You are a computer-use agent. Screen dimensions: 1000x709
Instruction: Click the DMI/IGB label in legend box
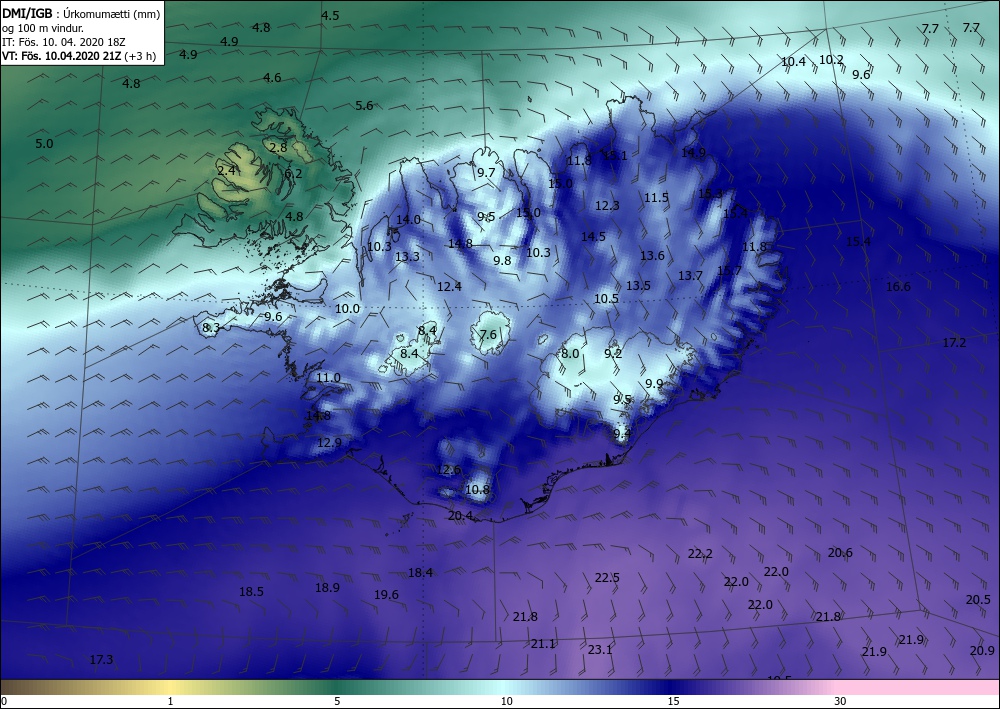(x=27, y=13)
